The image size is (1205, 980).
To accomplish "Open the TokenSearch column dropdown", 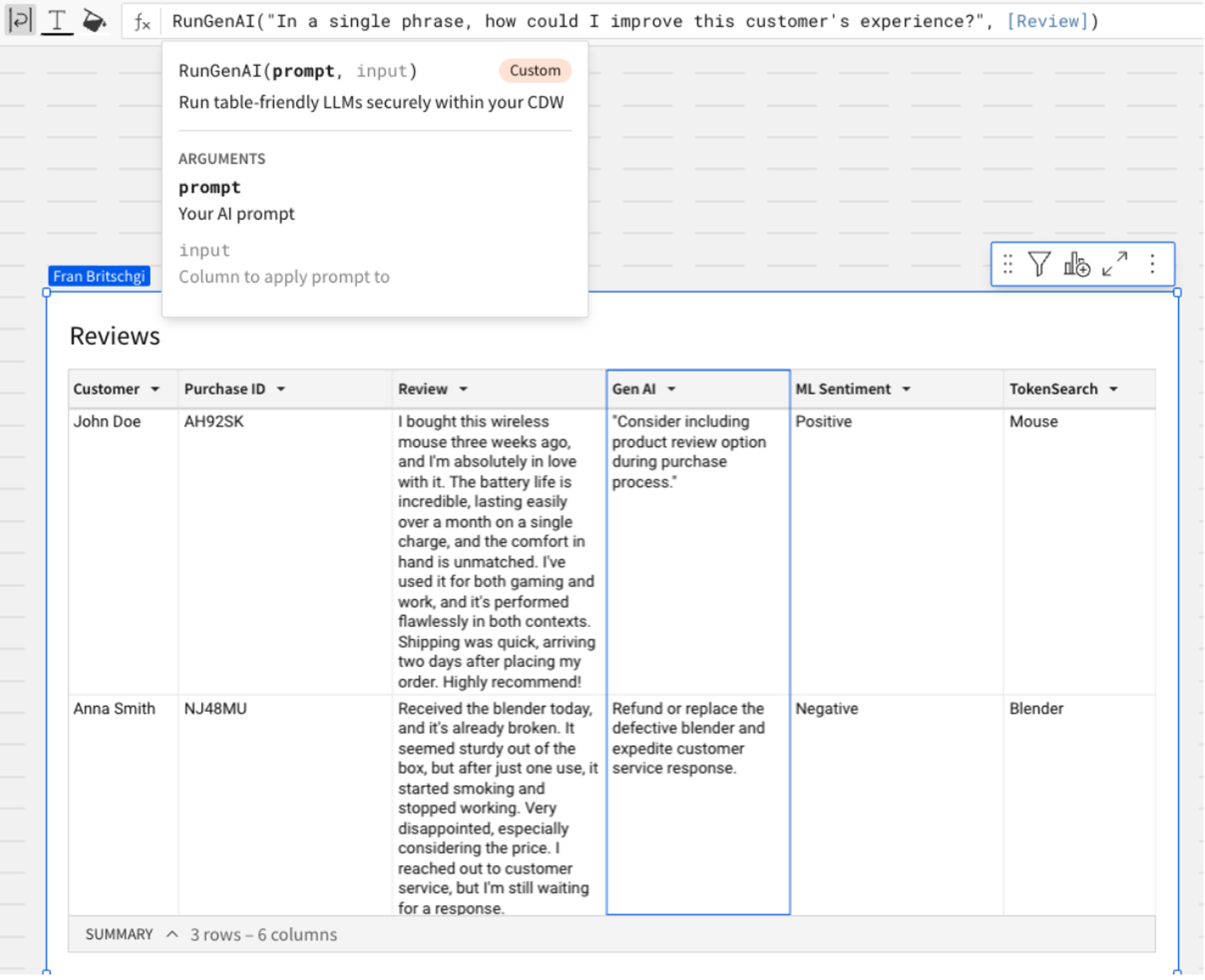I will tap(1114, 389).
